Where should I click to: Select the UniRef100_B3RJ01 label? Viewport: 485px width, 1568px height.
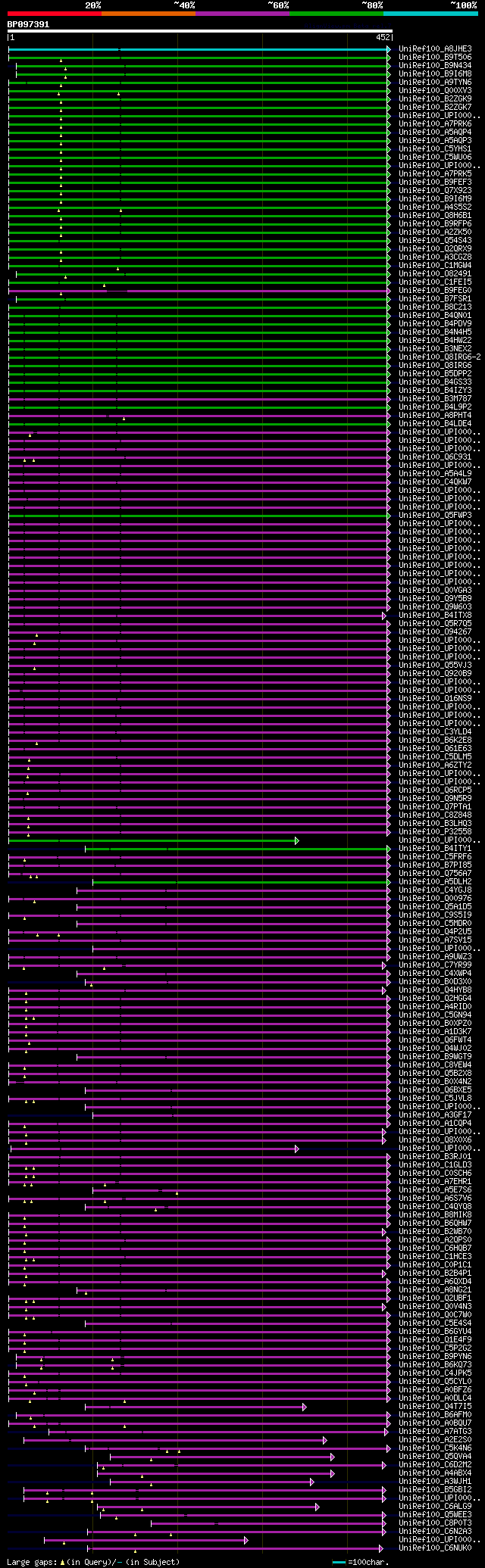(x=435, y=1157)
